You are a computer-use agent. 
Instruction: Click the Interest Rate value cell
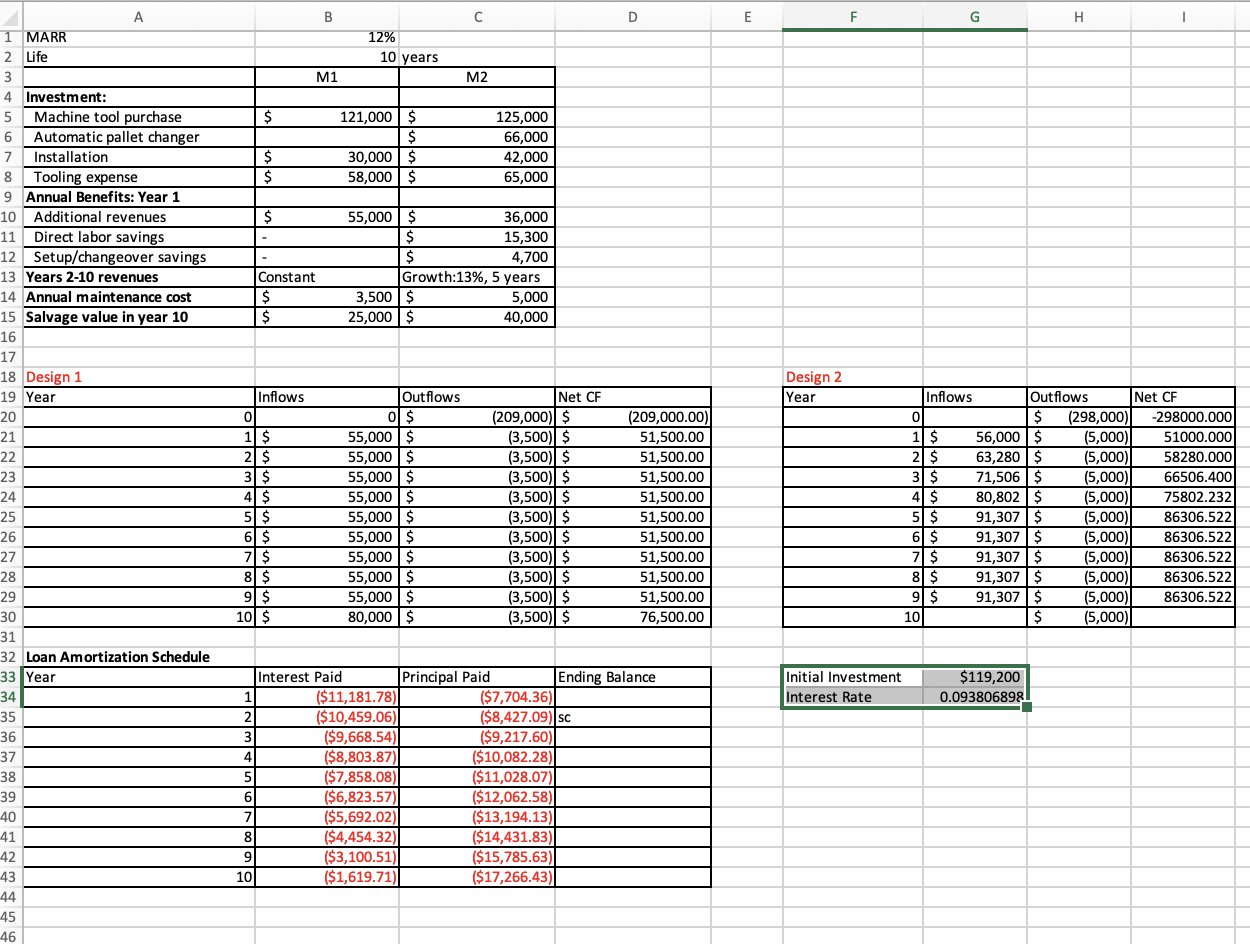975,697
